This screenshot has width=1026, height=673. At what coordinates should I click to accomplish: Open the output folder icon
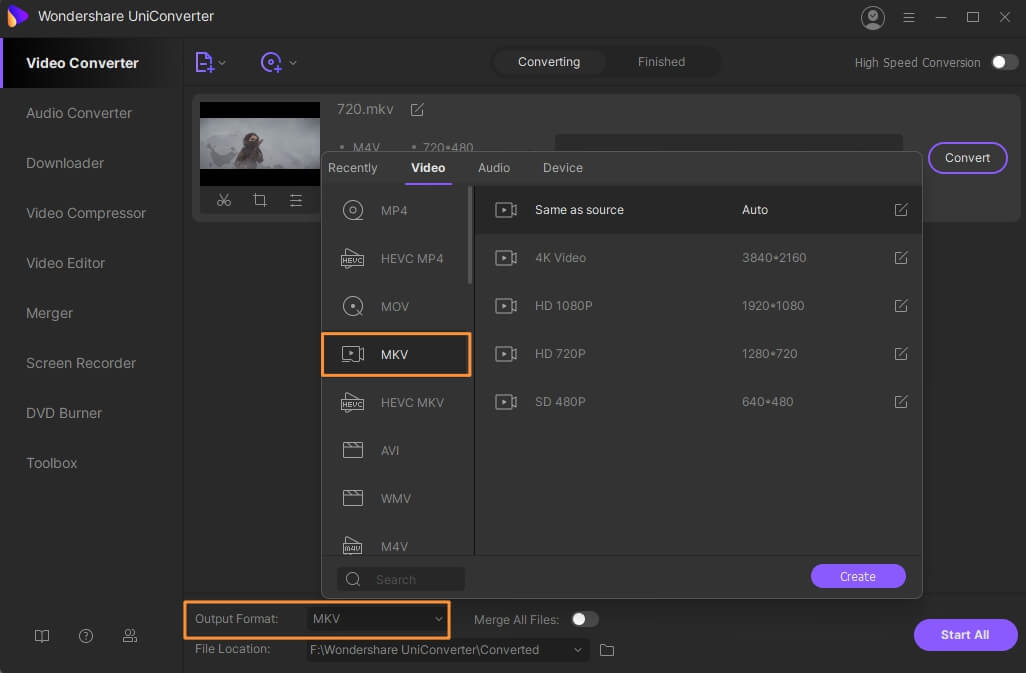coord(607,650)
